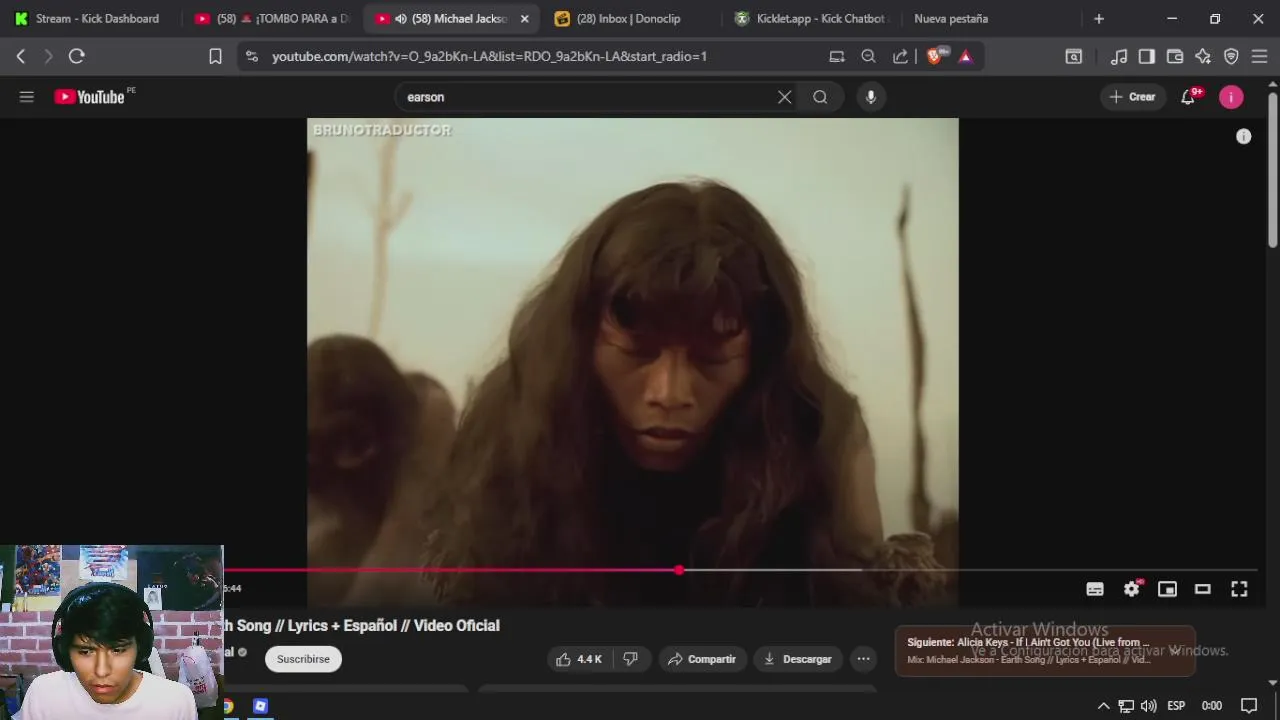This screenshot has height=720, width=1280.
Task: Open the player settings gear
Action: 1131,589
